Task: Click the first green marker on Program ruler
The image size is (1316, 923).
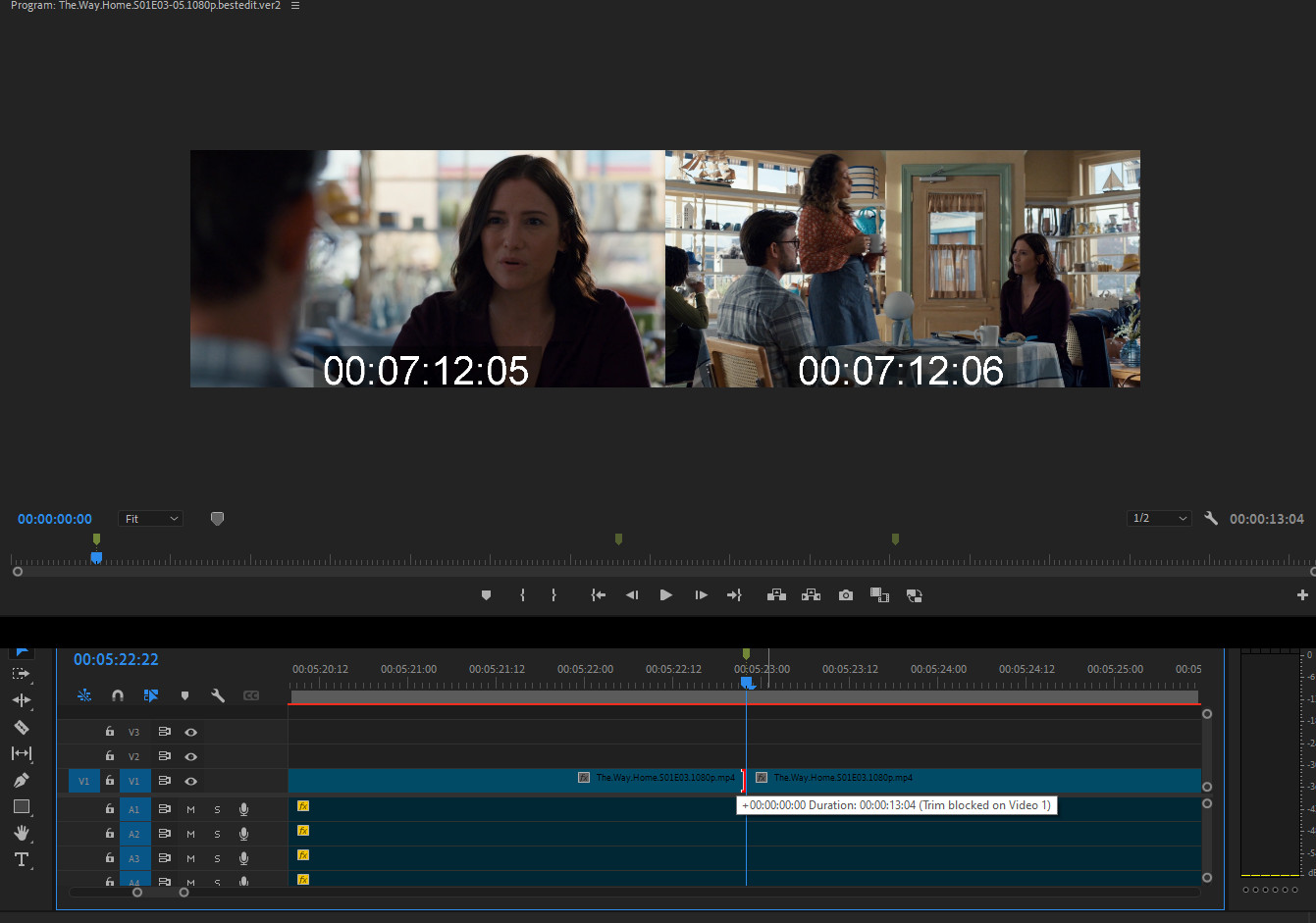Action: (96, 538)
